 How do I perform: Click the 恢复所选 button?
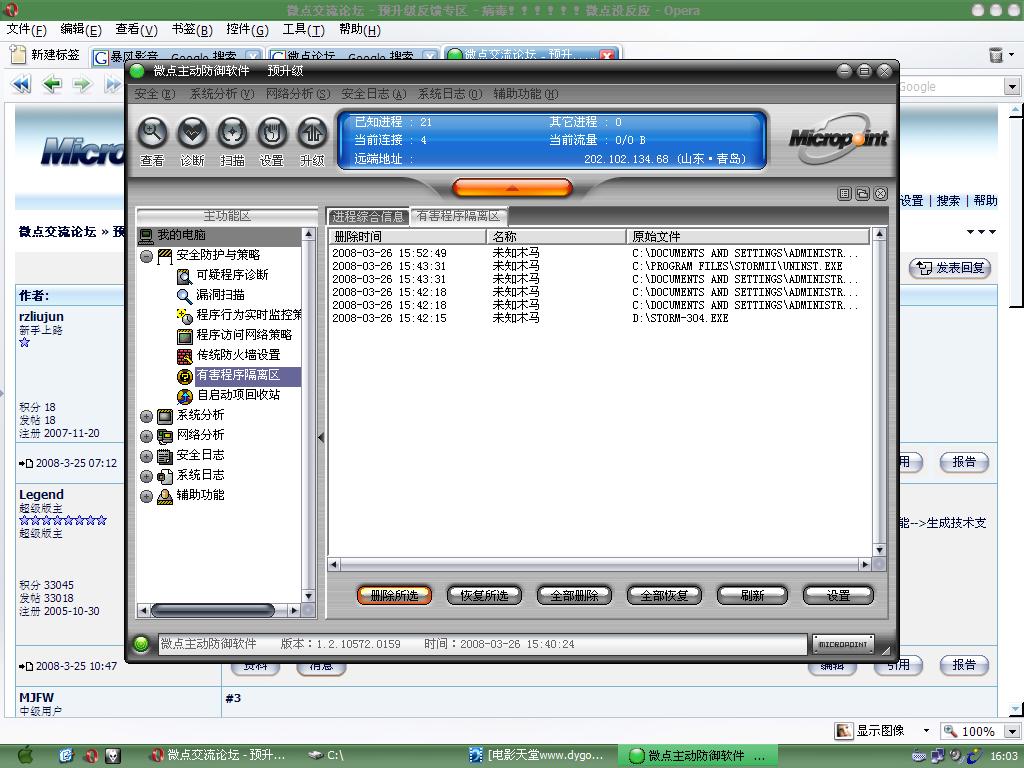point(484,595)
